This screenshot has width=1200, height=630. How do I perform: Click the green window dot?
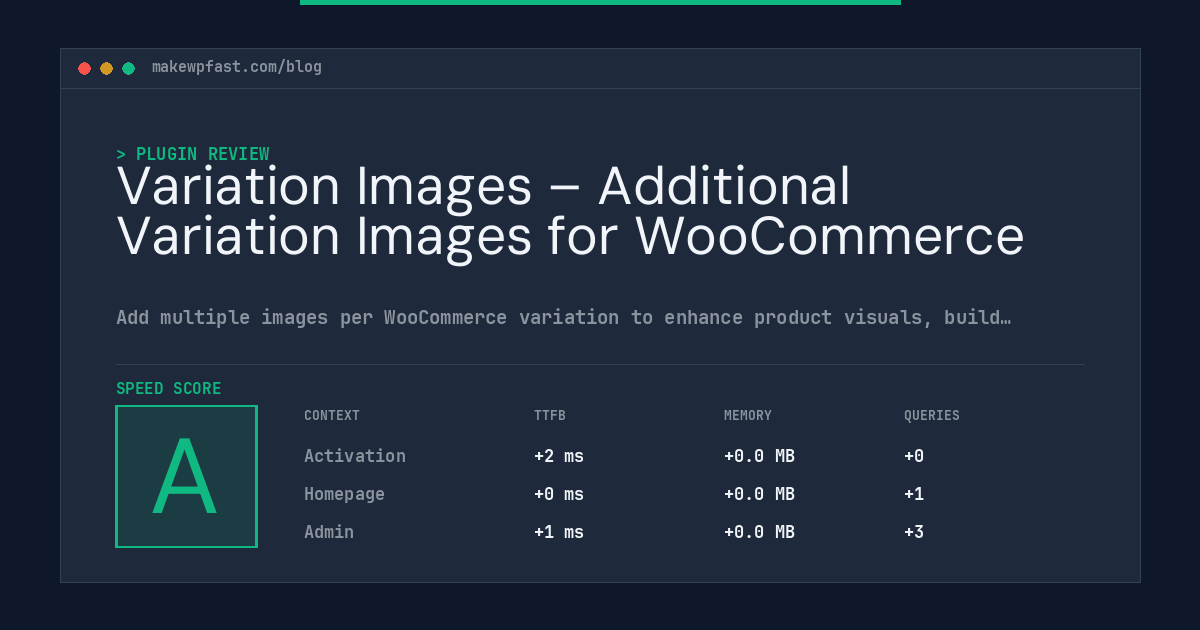coord(128,68)
